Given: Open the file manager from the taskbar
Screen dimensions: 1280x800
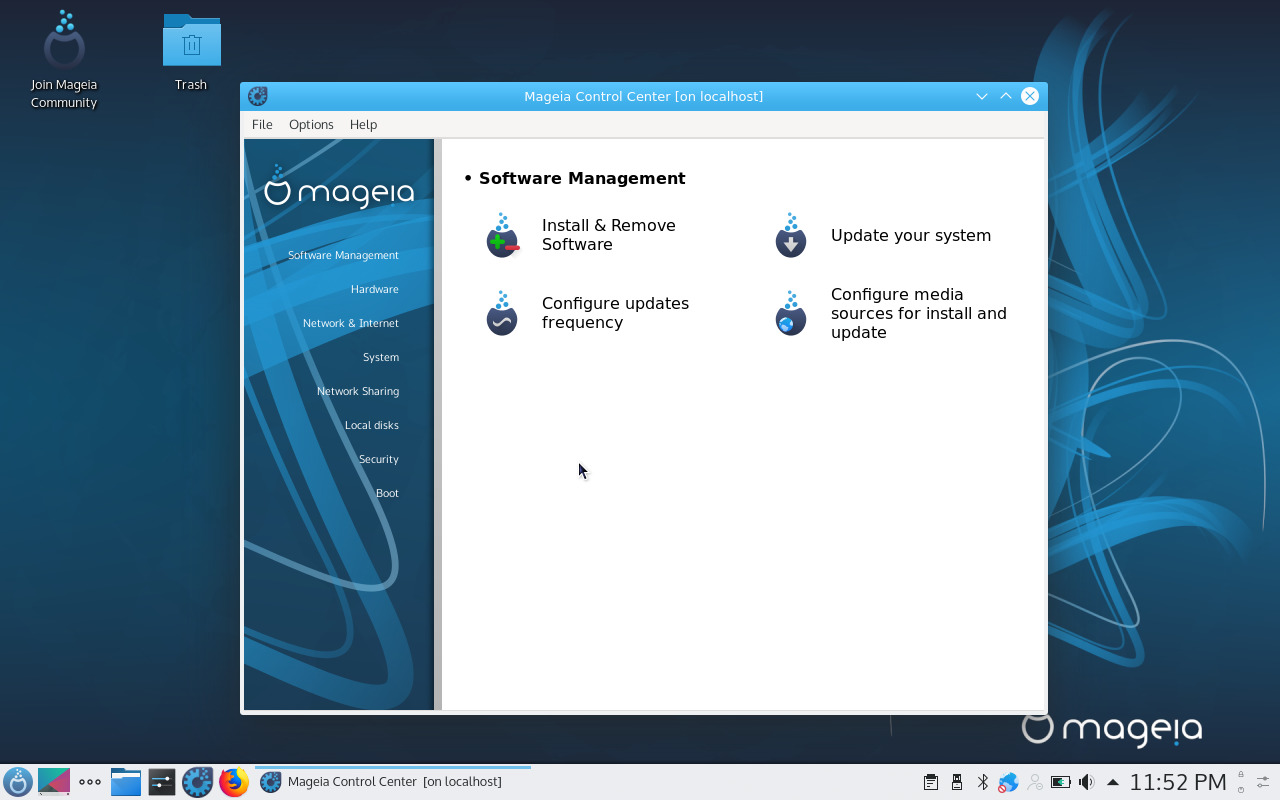Looking at the screenshot, I should pos(125,782).
